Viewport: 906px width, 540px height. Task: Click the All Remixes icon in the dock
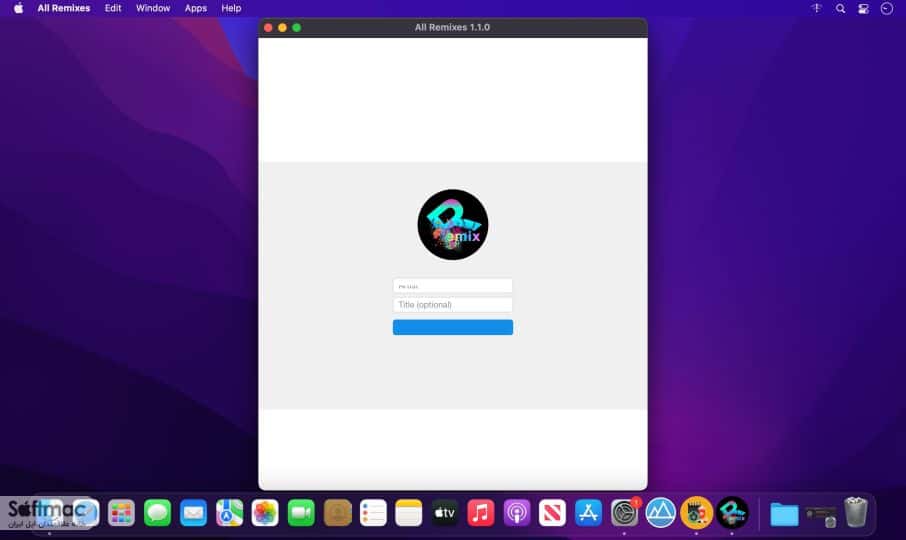[x=732, y=513]
